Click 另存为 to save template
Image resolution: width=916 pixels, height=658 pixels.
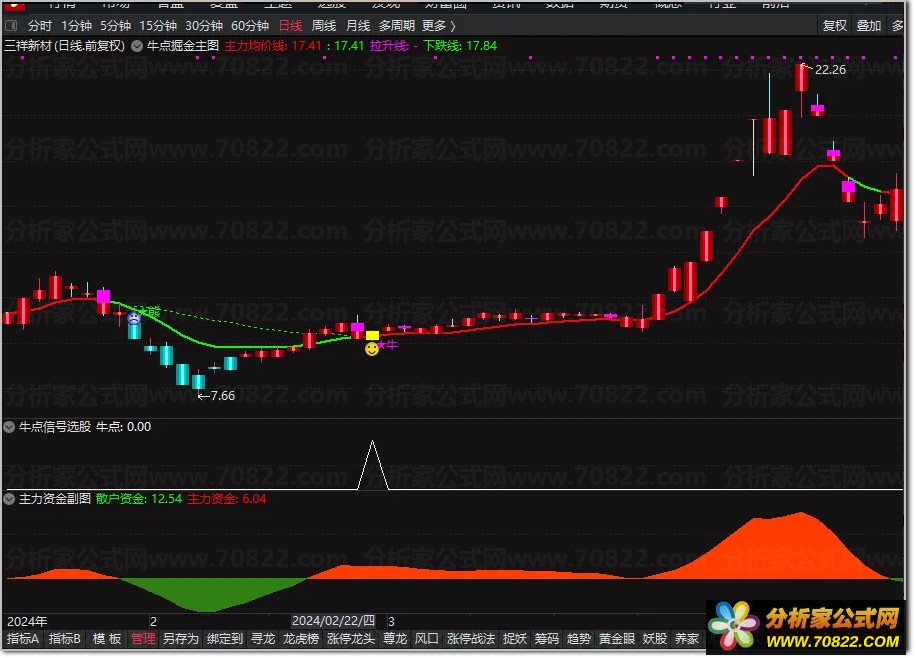pos(181,639)
